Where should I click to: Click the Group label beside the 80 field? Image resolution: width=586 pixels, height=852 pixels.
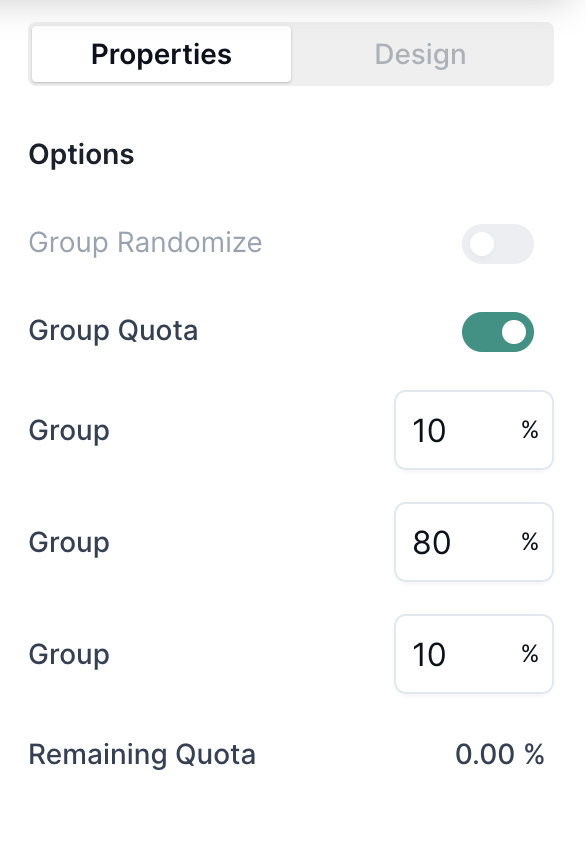pos(69,542)
